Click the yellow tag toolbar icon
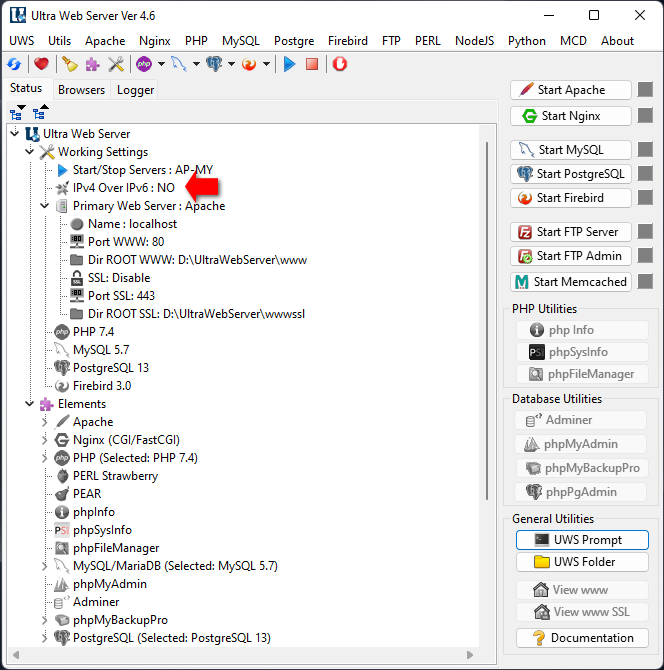664x670 pixels. [x=69, y=65]
